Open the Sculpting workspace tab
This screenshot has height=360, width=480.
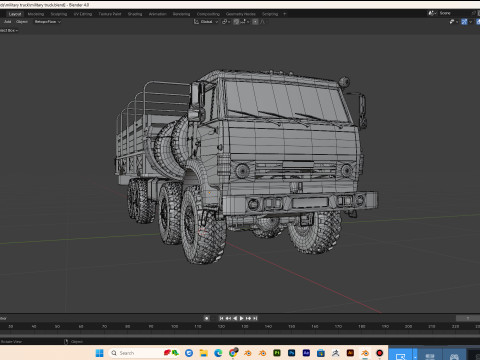[x=59, y=14]
